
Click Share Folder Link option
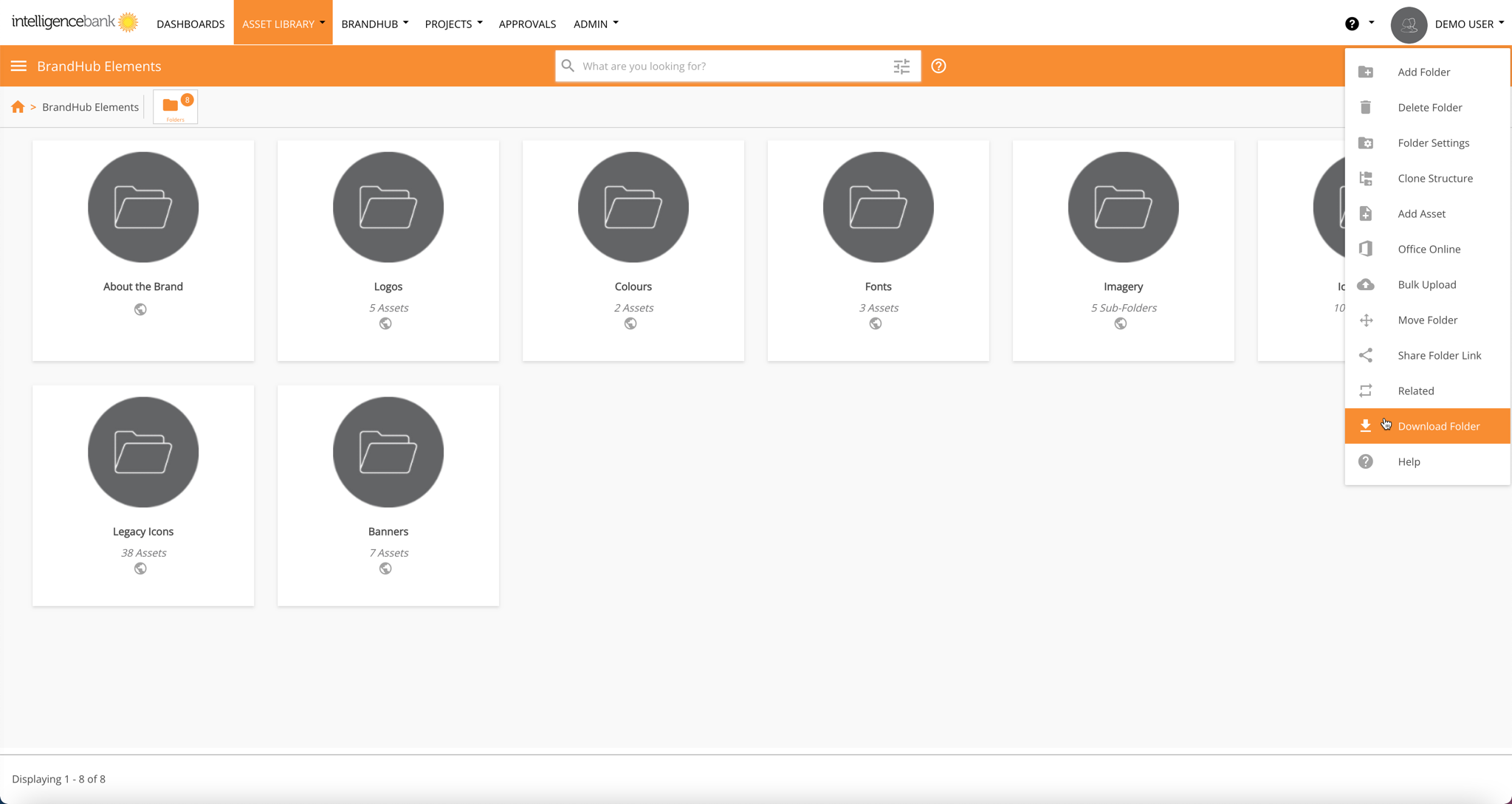click(1439, 355)
